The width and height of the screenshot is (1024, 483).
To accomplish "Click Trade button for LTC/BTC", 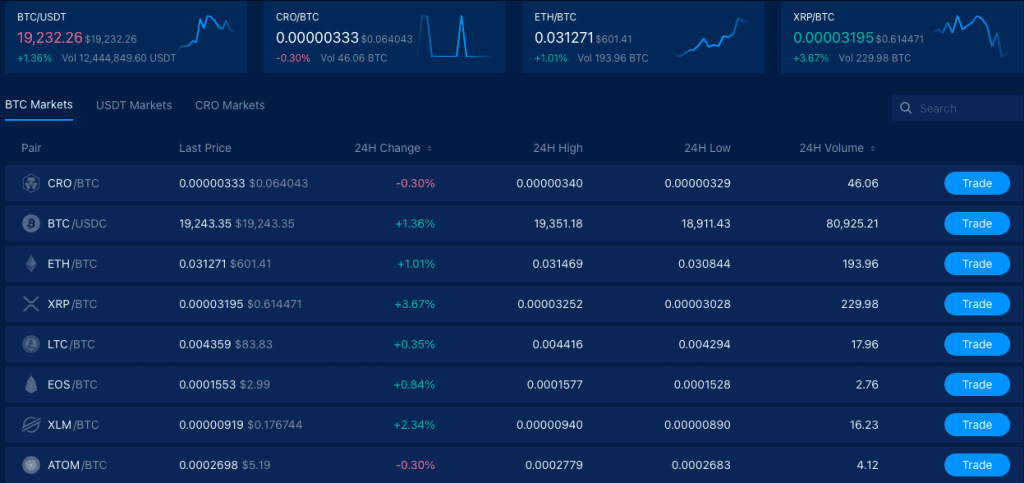I will coord(977,344).
